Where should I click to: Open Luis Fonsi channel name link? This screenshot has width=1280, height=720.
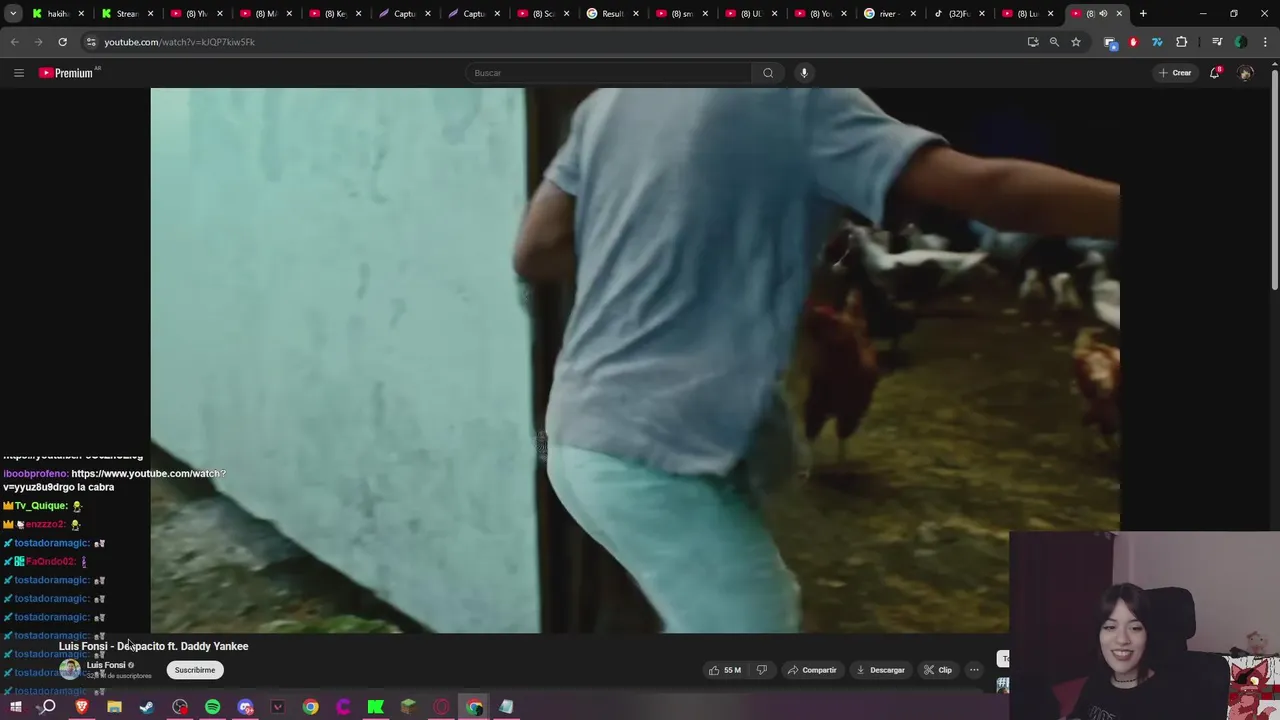(x=106, y=665)
